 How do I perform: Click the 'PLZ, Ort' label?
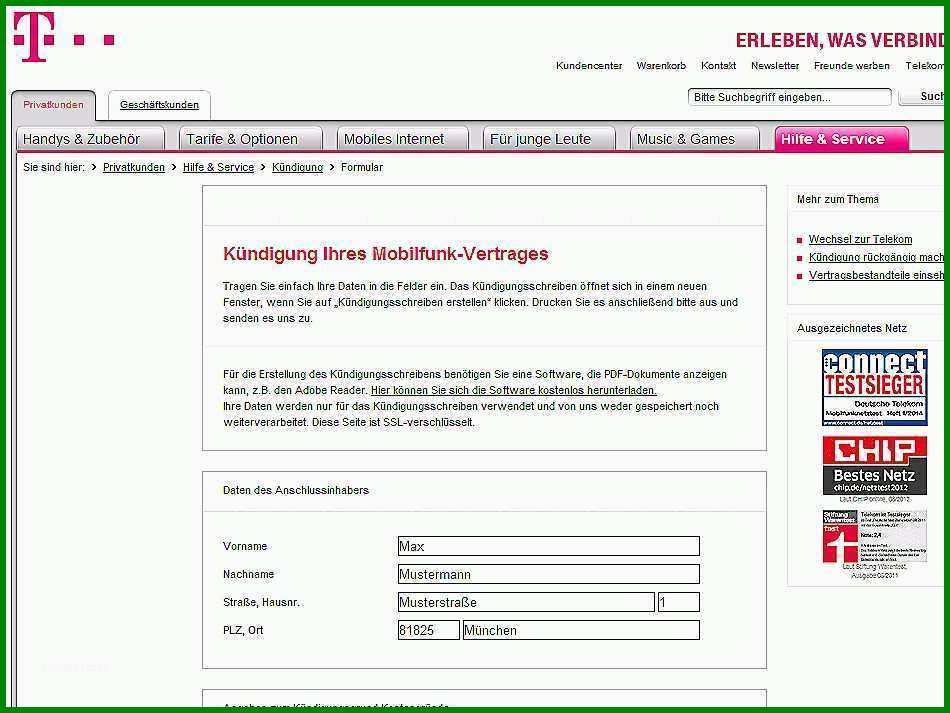pos(243,630)
